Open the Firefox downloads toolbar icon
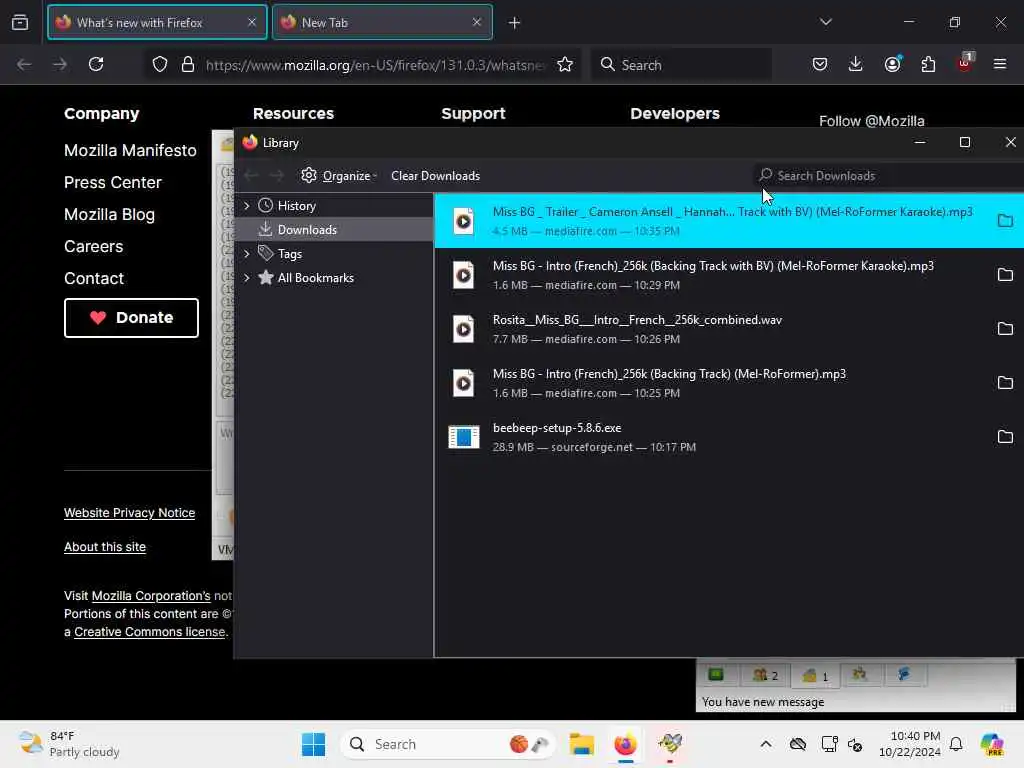1024x768 pixels. click(856, 64)
